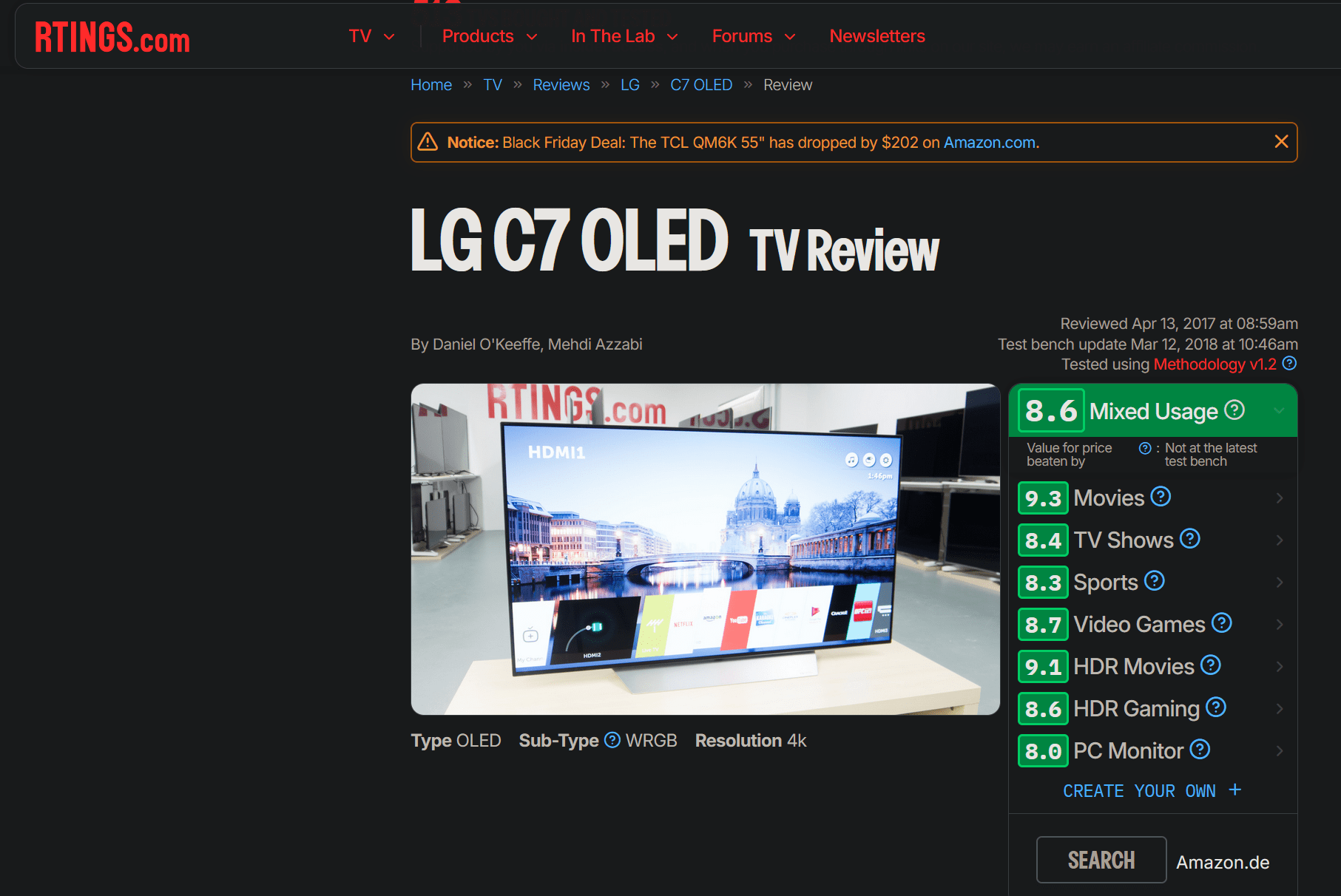Screen dimensions: 1341x896
Task: Open the Reviews breadcrumb link
Action: coord(561,85)
